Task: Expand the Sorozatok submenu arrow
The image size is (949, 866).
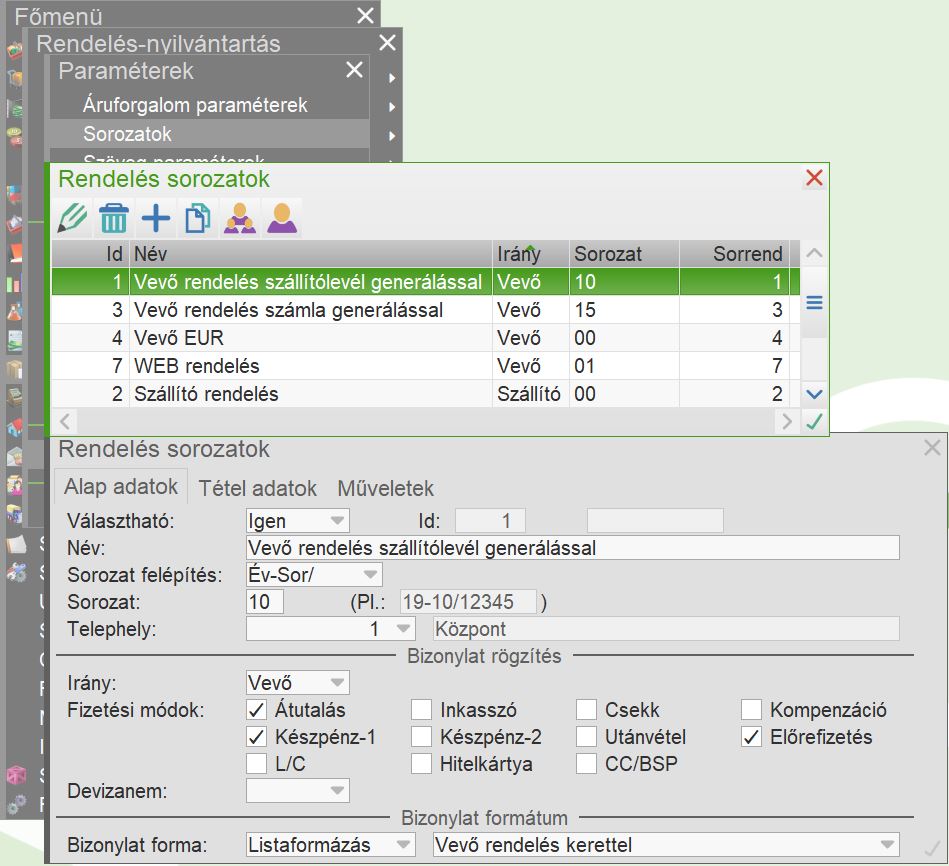Action: [392, 136]
